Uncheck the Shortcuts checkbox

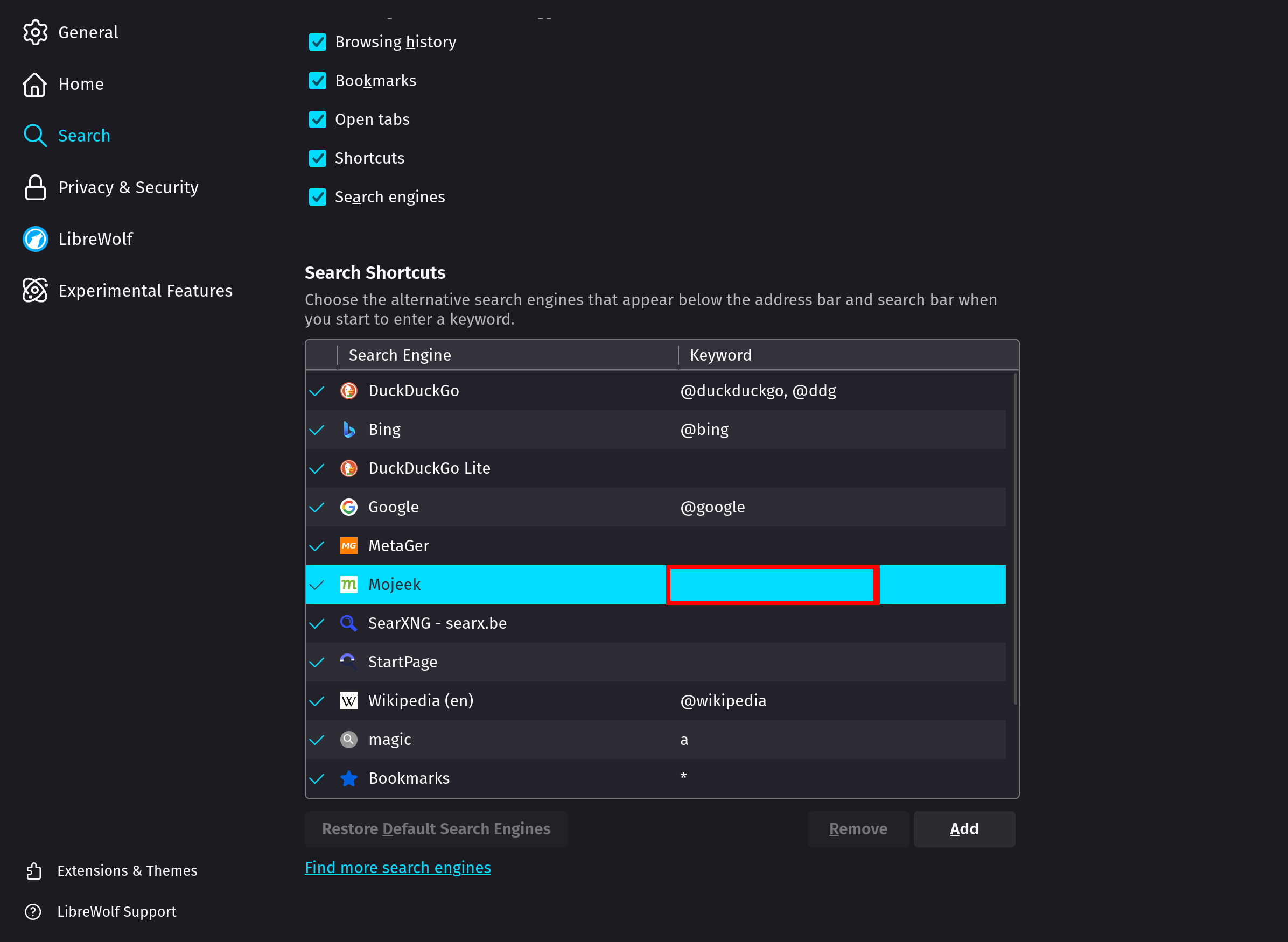317,158
